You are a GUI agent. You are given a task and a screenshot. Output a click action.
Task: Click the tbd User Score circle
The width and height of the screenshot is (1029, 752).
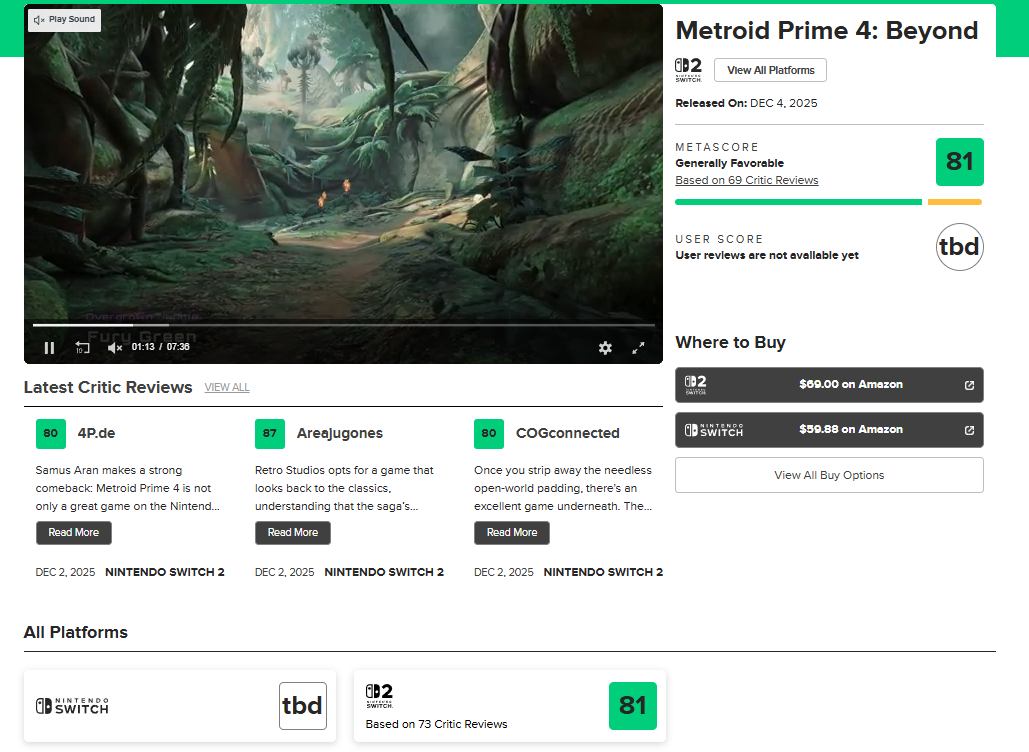959,247
